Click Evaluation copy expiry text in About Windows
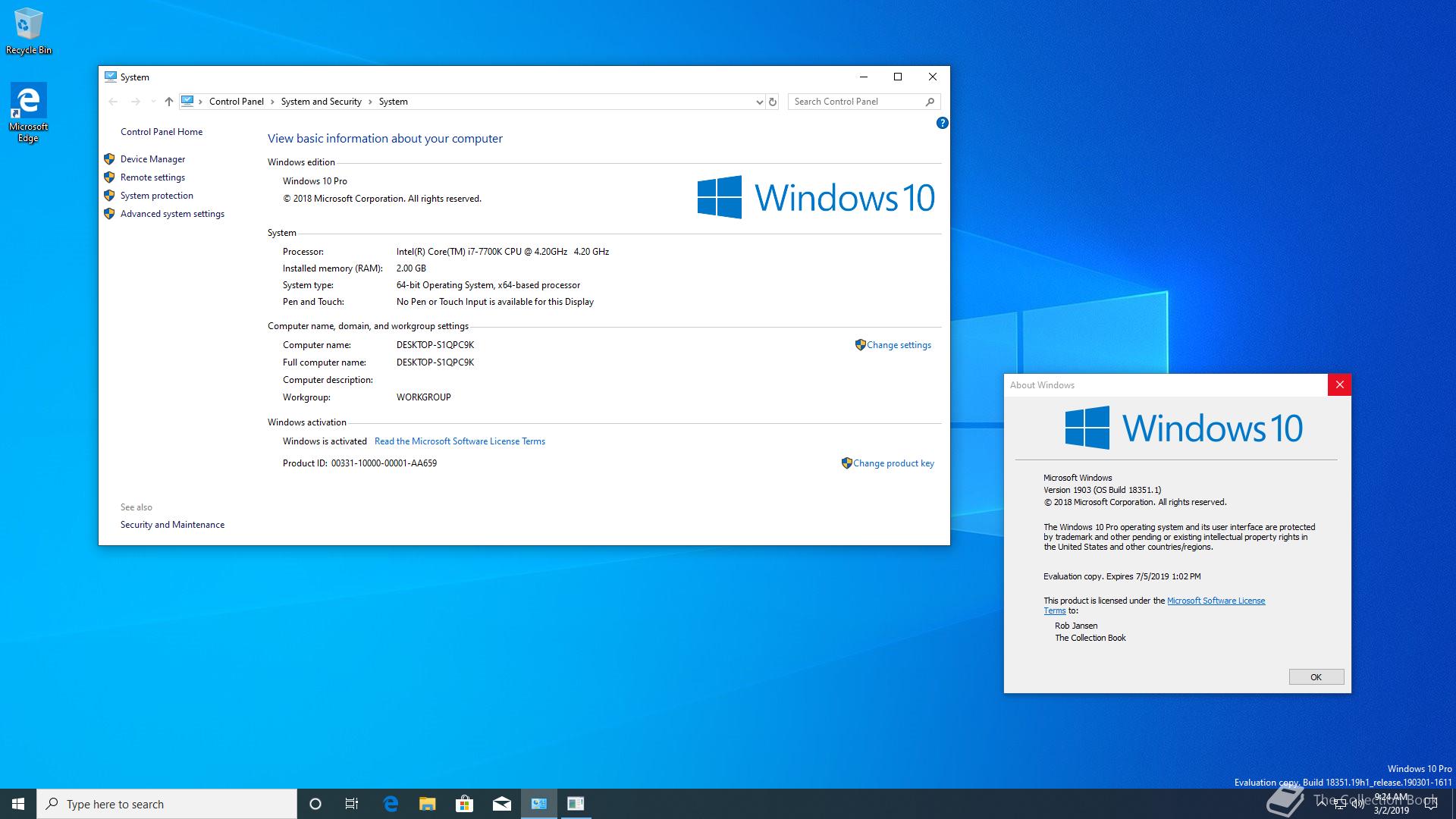This screenshot has height=819, width=1456. click(1122, 576)
